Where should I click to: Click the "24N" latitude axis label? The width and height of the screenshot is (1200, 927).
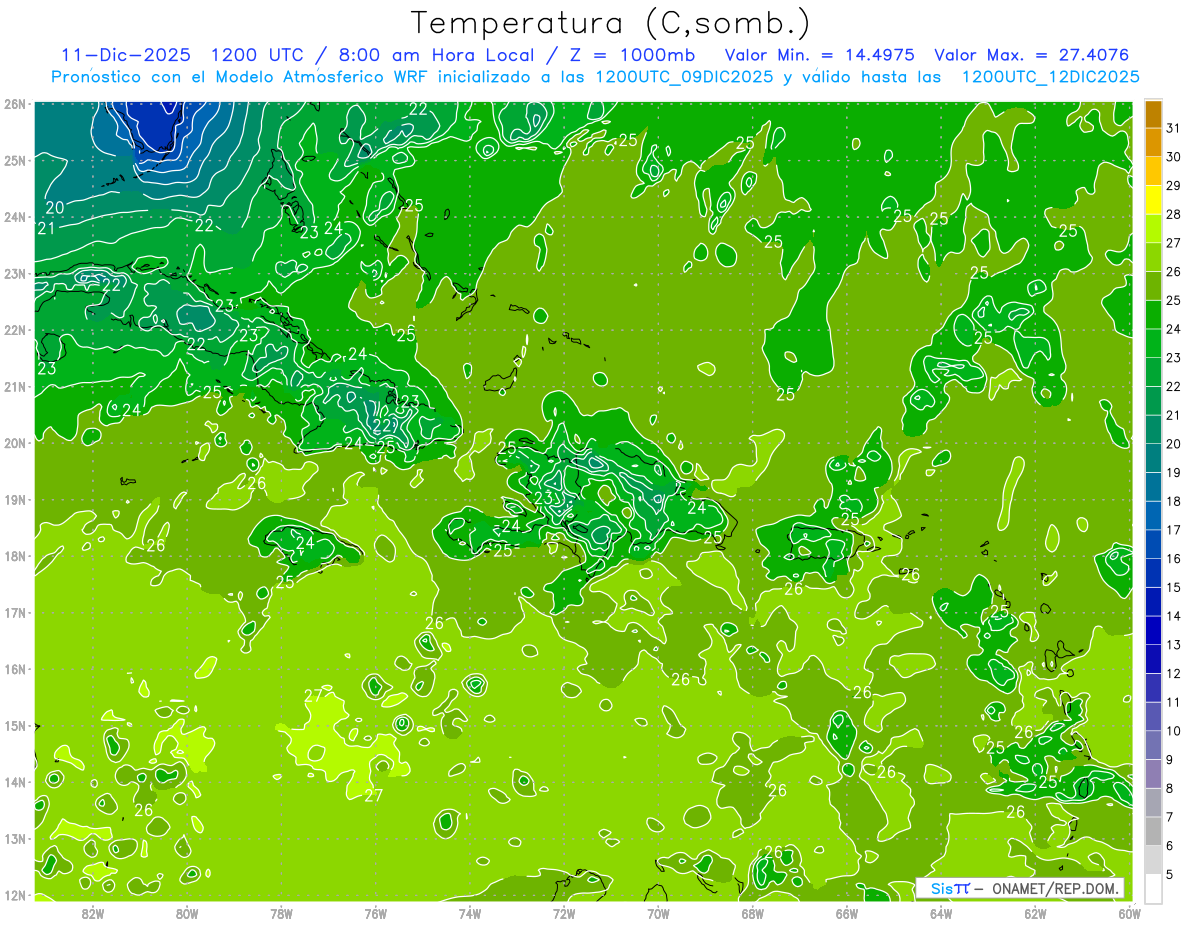click(15, 217)
